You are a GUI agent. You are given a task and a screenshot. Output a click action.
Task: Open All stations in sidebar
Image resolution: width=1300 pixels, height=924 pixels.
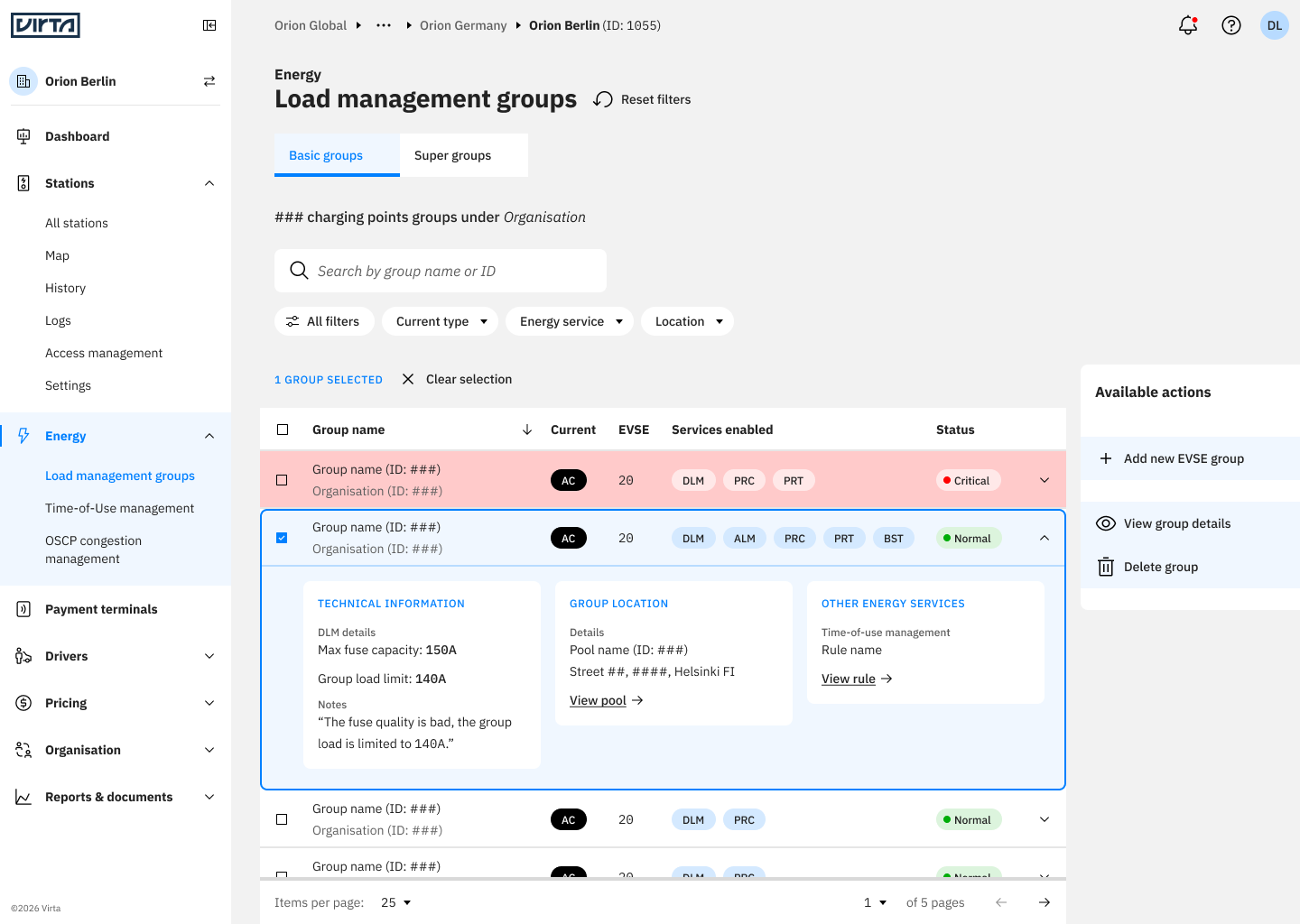click(77, 223)
